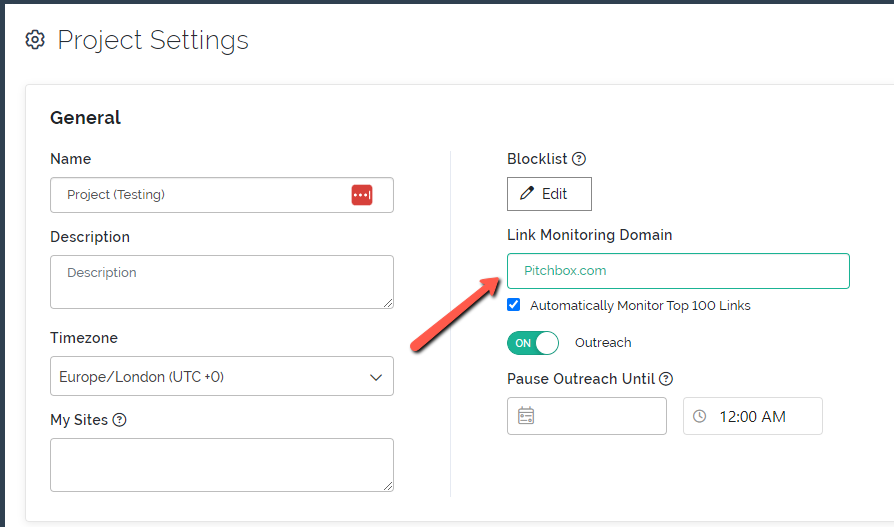Click the Project Settings title text
The height and width of the screenshot is (527, 894).
pos(153,40)
